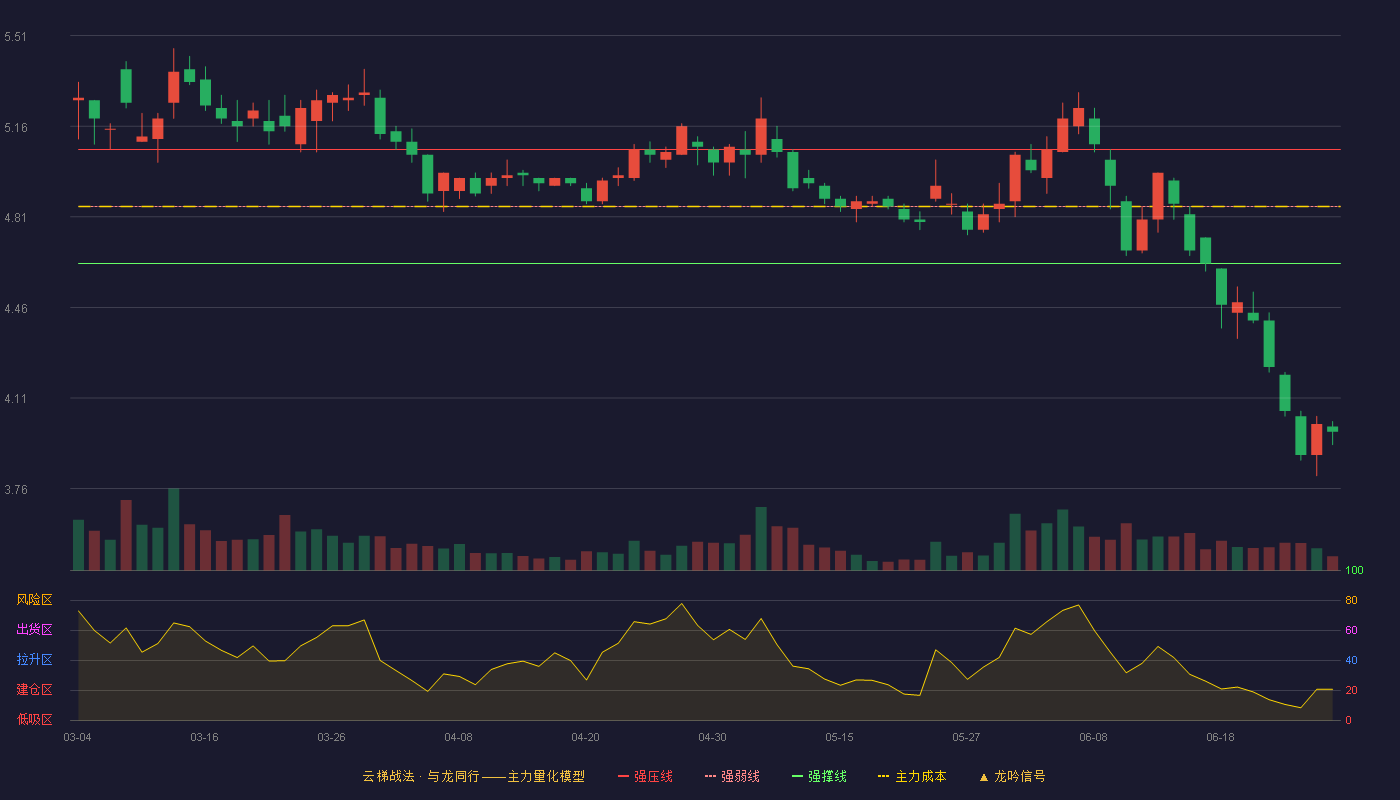Click the orange 80 indicator axis value
The height and width of the screenshot is (800, 1400).
pyautogui.click(x=1351, y=600)
